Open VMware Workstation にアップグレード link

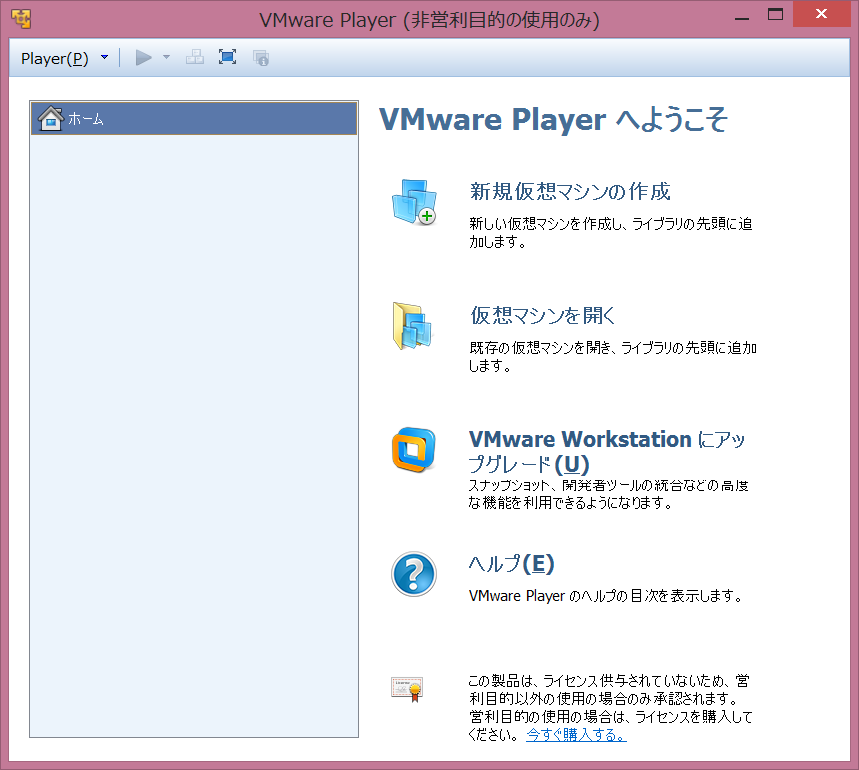[x=606, y=451]
